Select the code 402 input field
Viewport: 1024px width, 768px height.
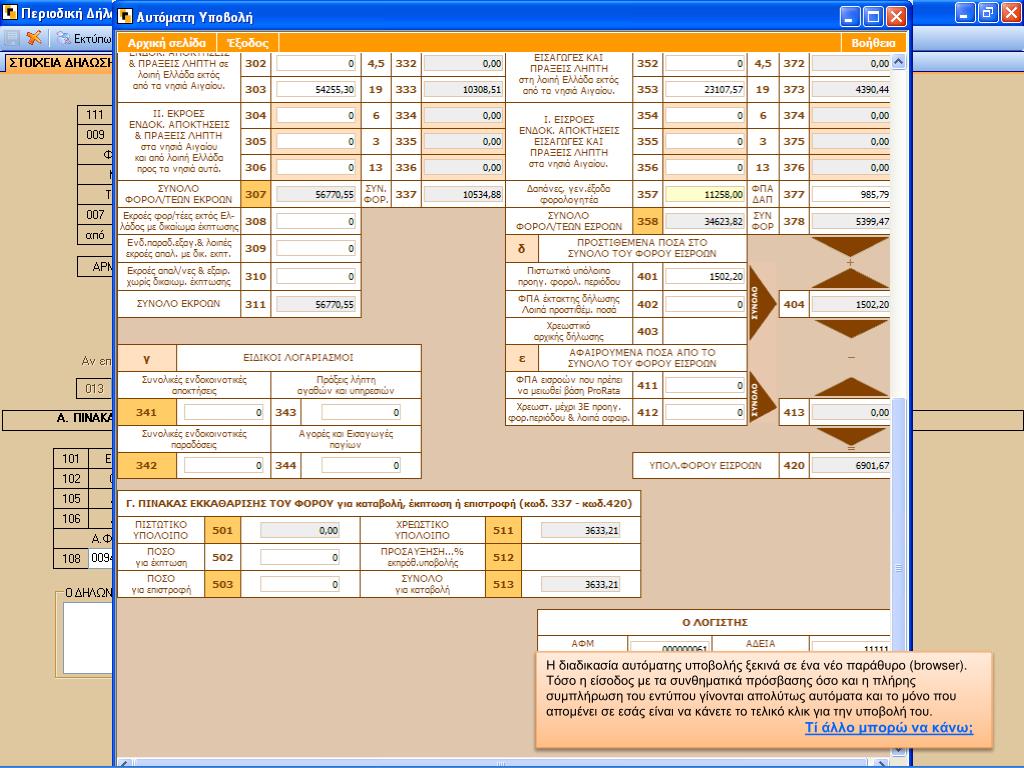705,304
